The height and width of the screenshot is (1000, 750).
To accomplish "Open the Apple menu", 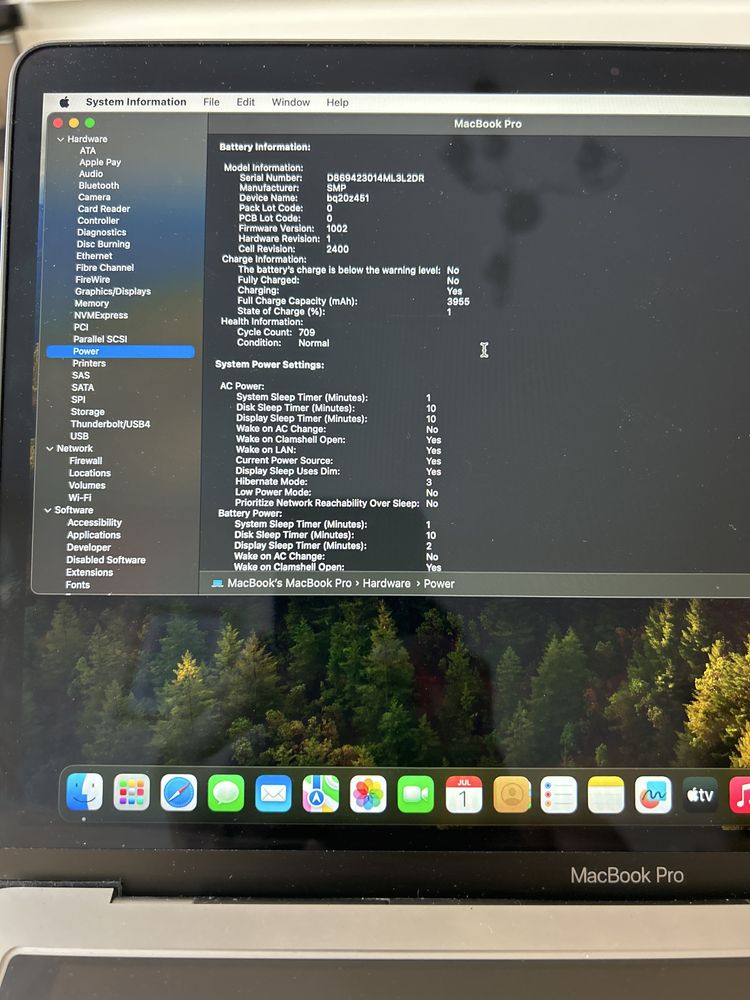I will (x=64, y=102).
